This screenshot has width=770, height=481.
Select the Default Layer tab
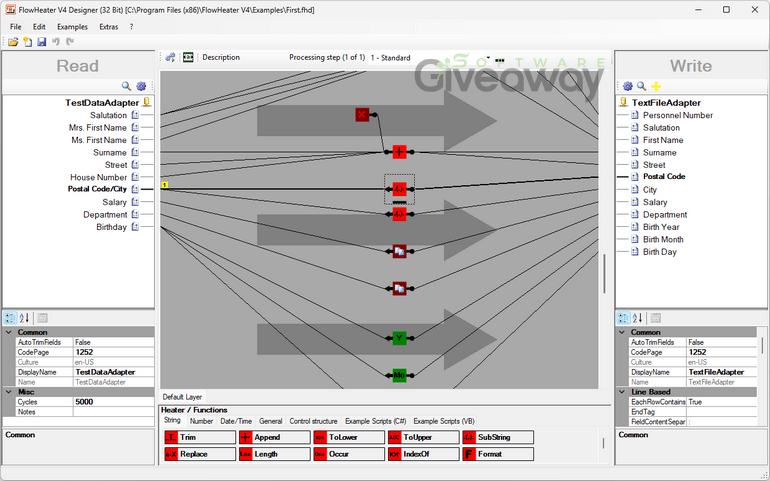pyautogui.click(x=182, y=396)
